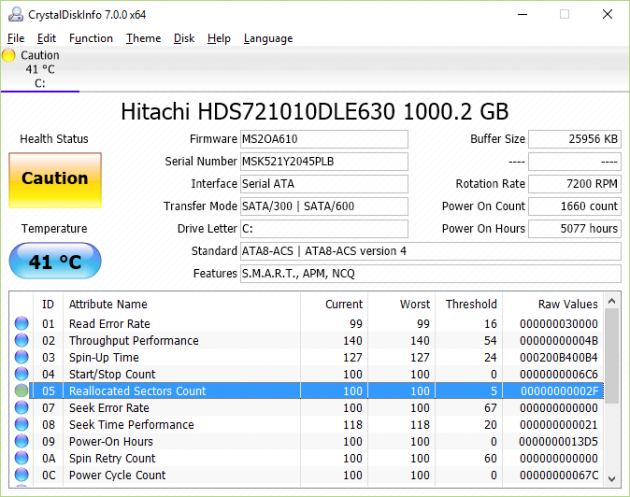Image resolution: width=630 pixels, height=497 pixels.
Task: Click the 41 °C temperature button
Action: (55, 263)
